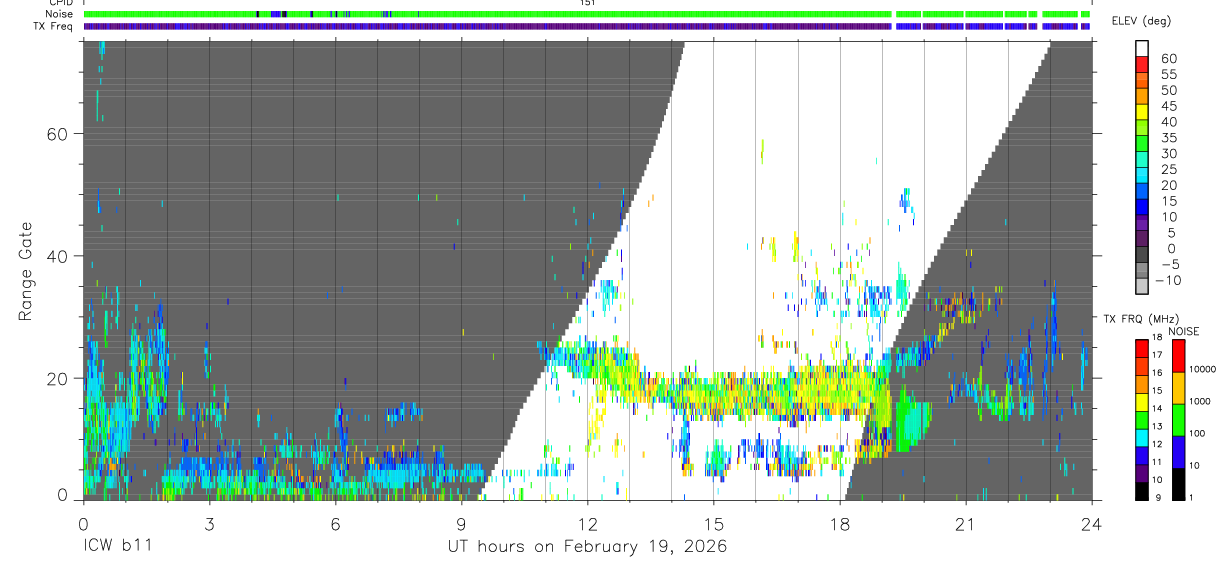
Task: Click the "12" tick on the UT hours axis
Action: point(587,524)
